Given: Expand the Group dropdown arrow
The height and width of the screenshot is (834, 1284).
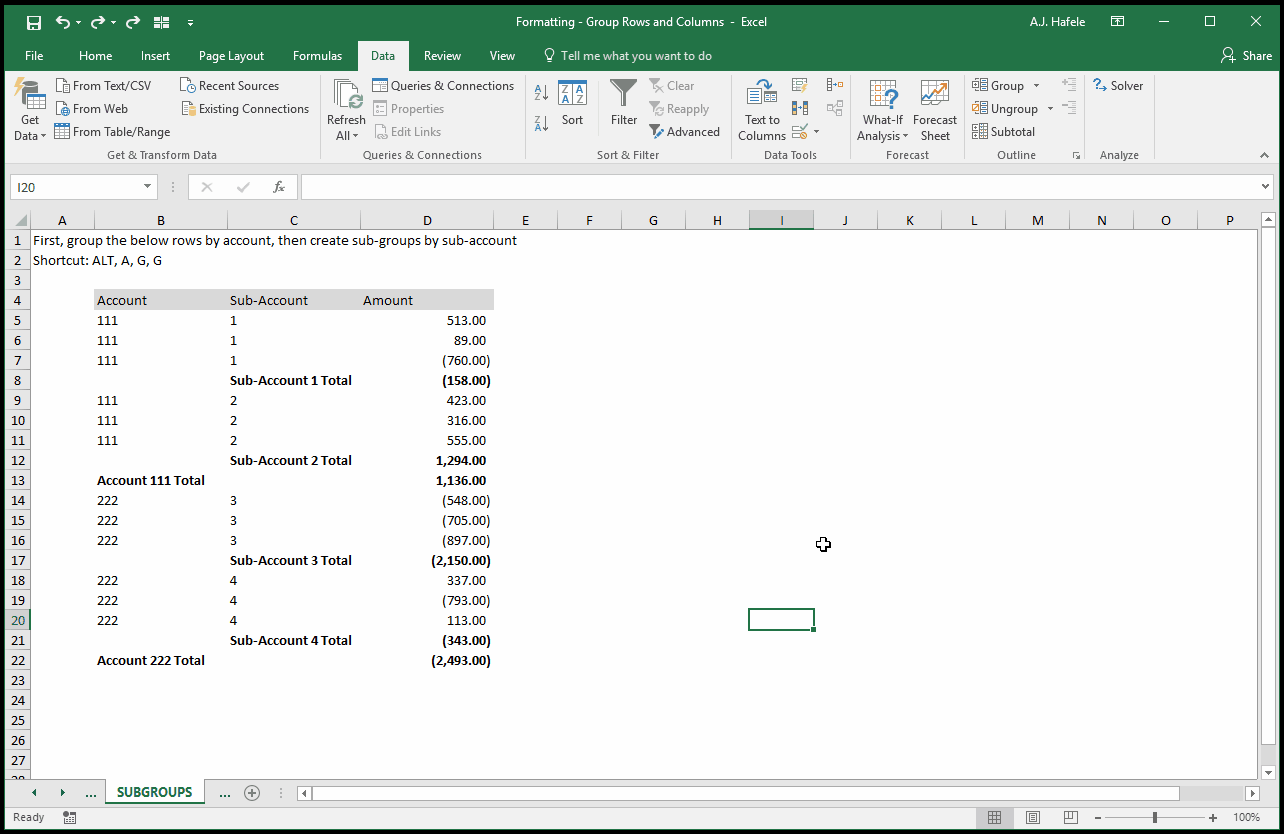Looking at the screenshot, I should (x=1036, y=86).
